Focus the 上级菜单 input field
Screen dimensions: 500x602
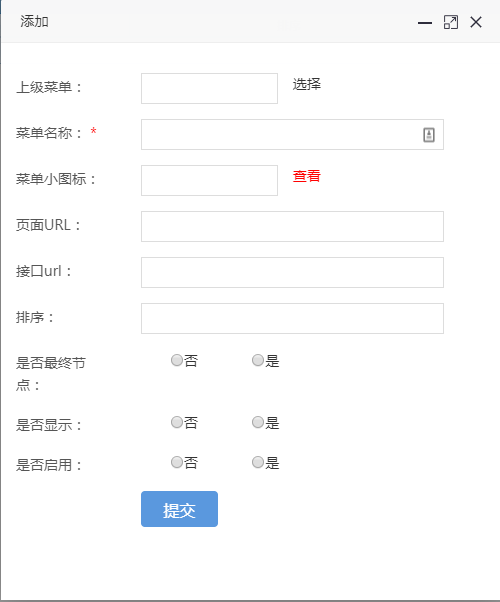click(209, 88)
